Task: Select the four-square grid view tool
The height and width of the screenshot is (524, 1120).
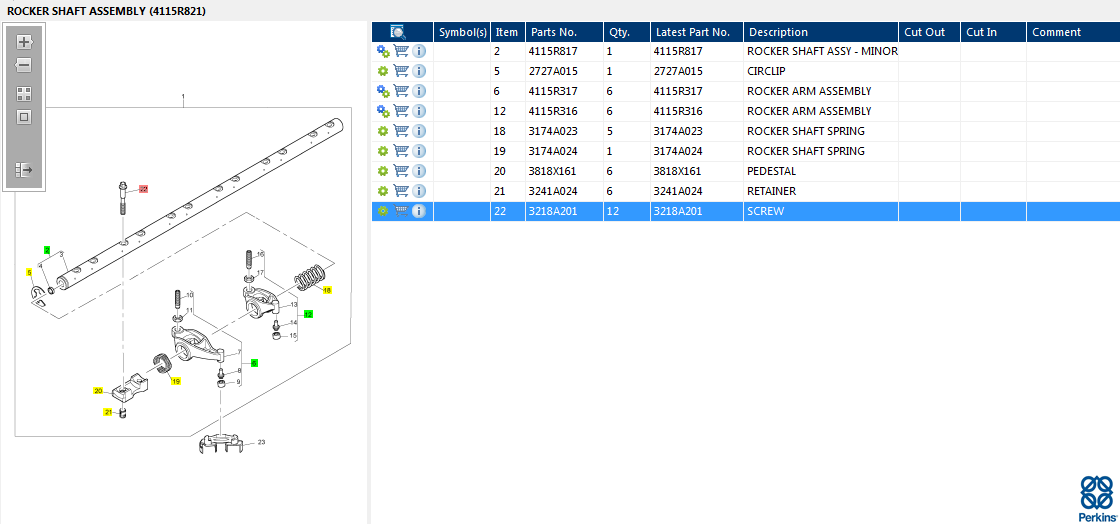Action: (24, 94)
